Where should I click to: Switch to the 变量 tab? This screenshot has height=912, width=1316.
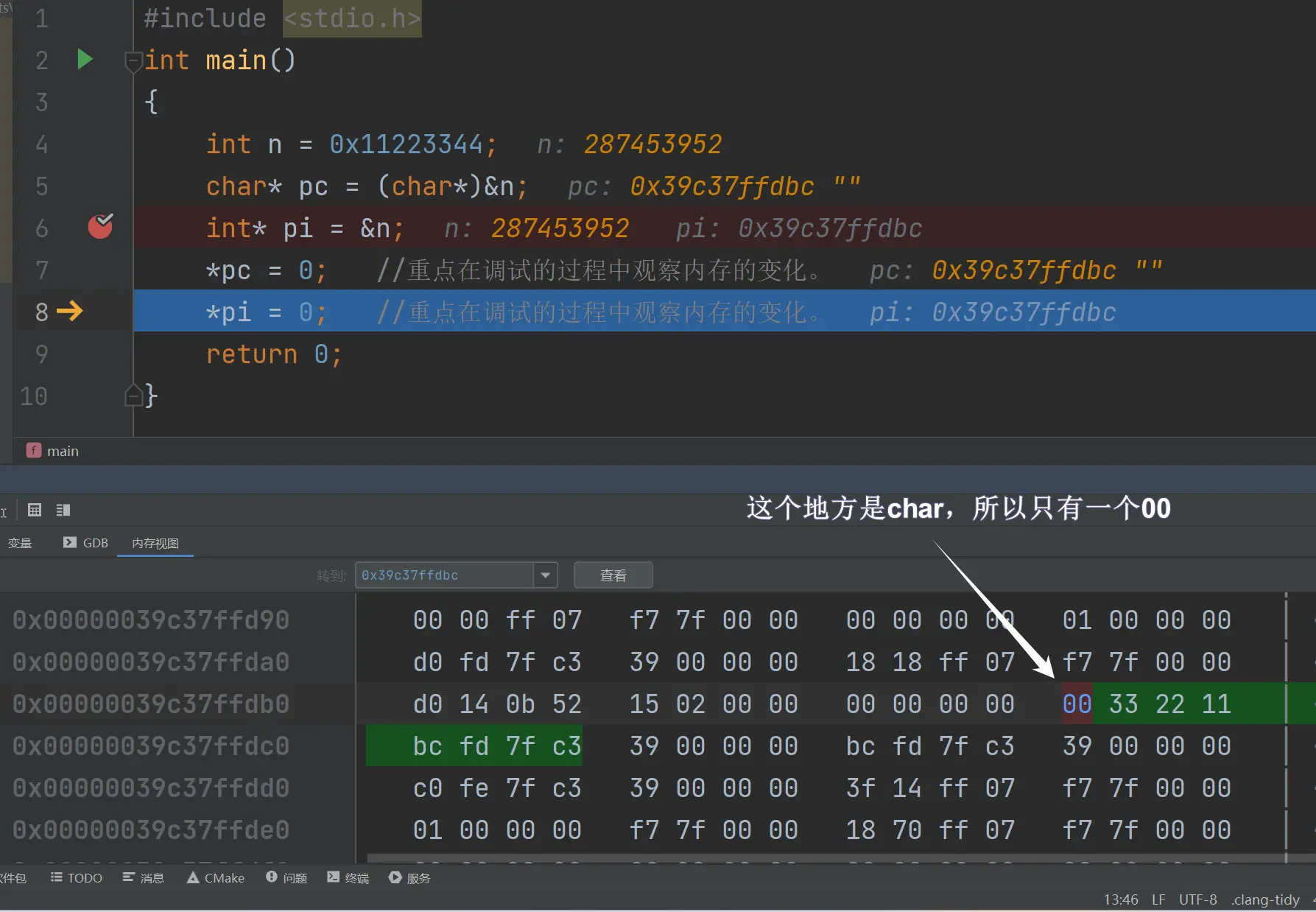(x=20, y=543)
